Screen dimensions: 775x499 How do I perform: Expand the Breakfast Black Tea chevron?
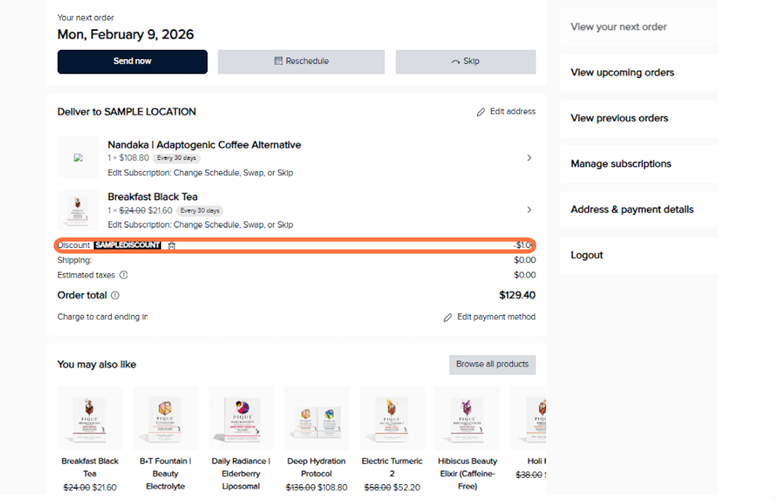pos(529,210)
